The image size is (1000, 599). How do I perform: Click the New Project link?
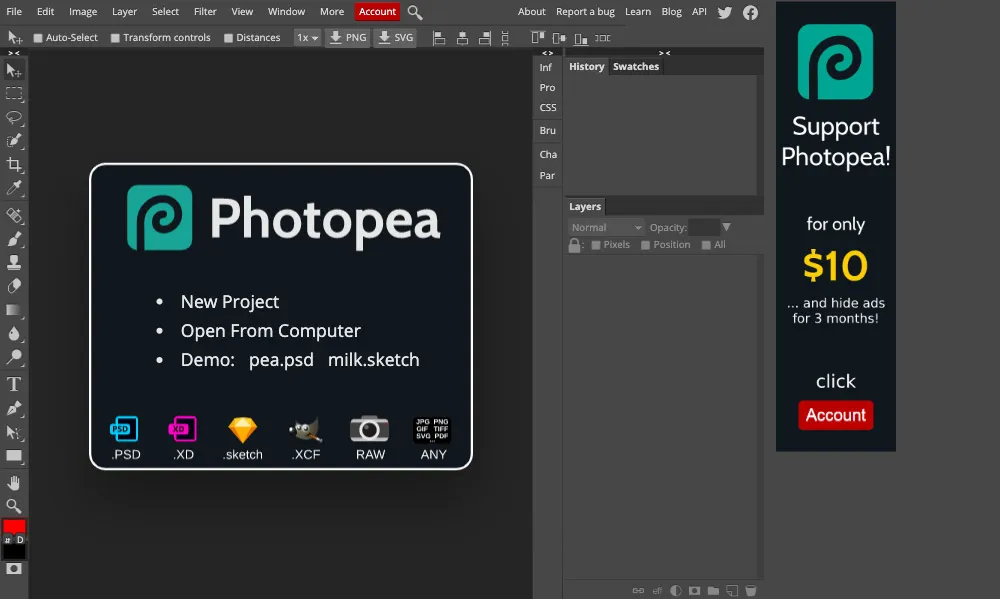[230, 302]
